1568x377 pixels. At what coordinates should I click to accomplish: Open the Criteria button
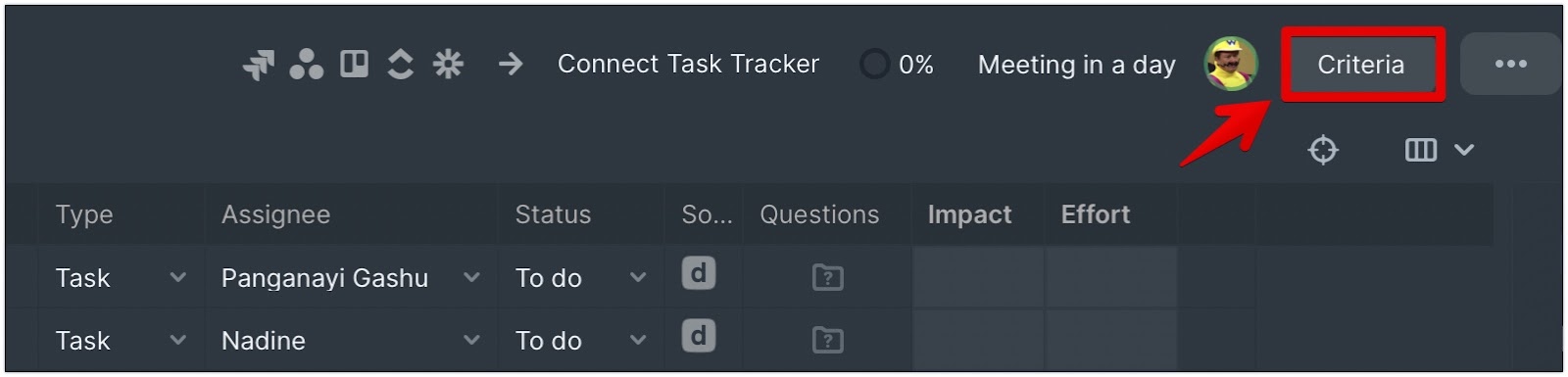coord(1361,65)
